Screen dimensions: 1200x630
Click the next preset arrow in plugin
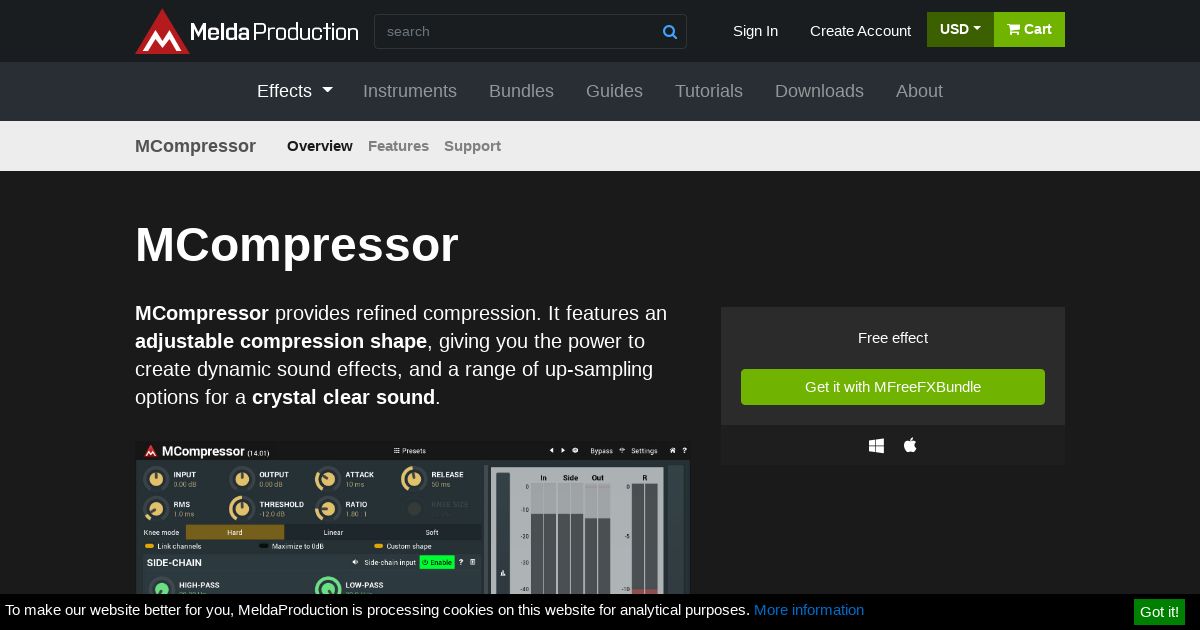click(x=563, y=451)
